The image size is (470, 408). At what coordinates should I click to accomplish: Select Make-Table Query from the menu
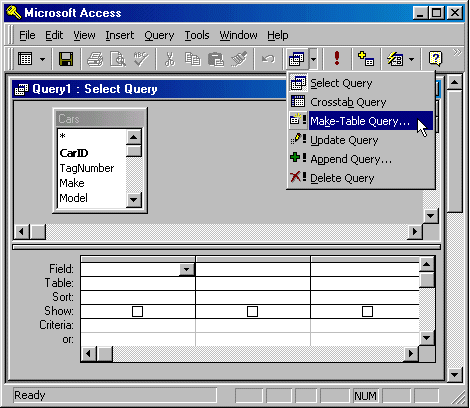[361, 121]
